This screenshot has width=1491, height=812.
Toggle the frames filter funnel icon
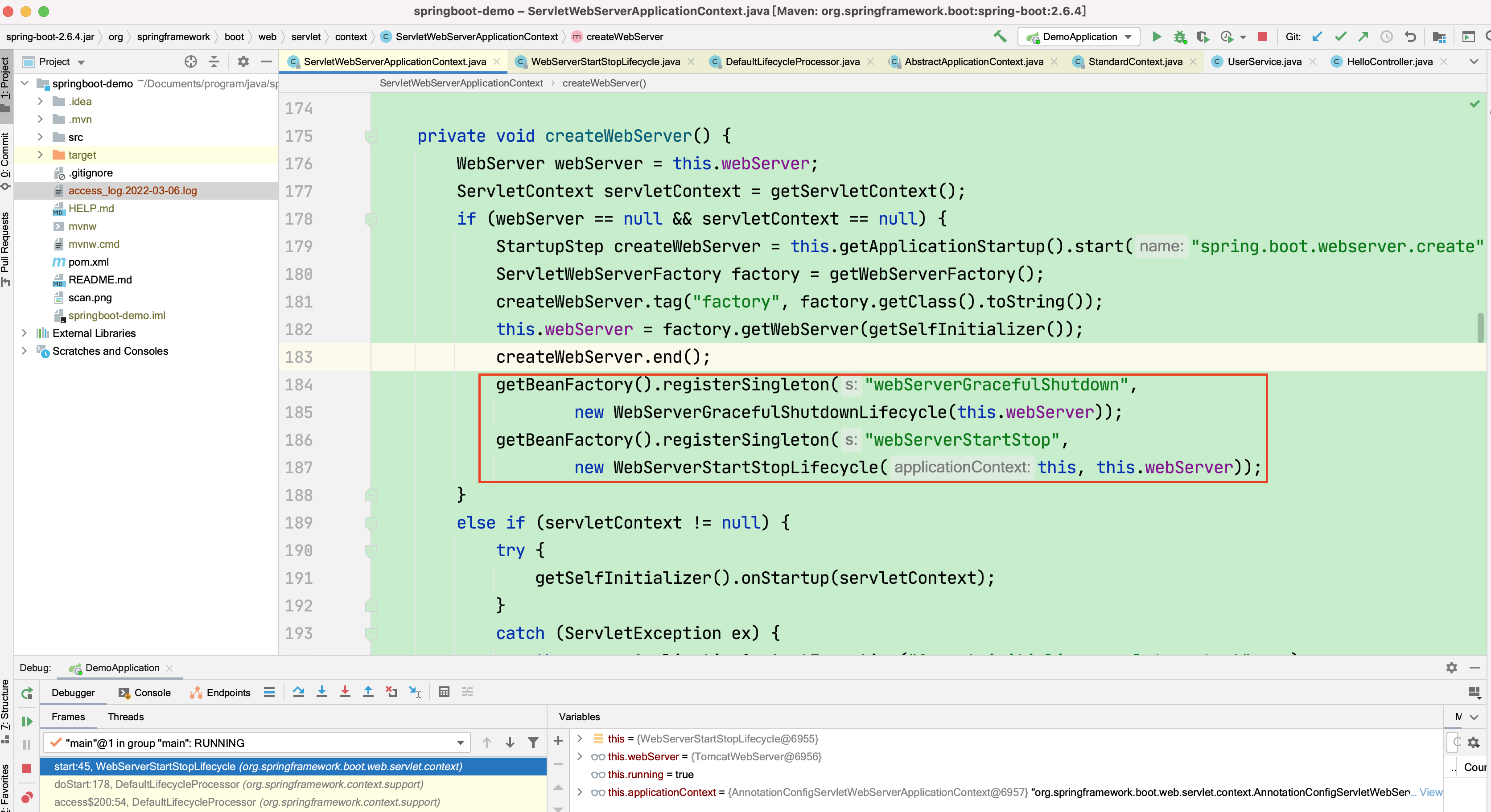533,742
